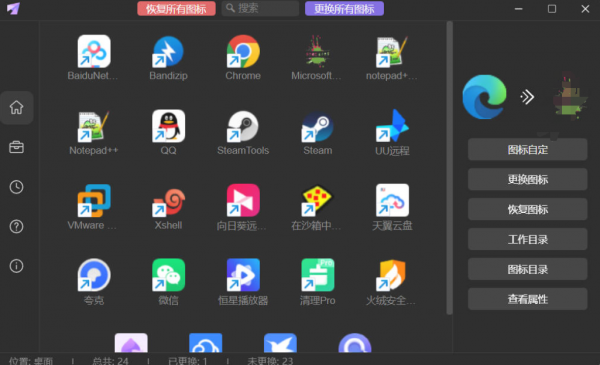Select the notepad+ shortcut in first row
Image resolution: width=600 pixels, height=365 pixels.
click(392, 51)
